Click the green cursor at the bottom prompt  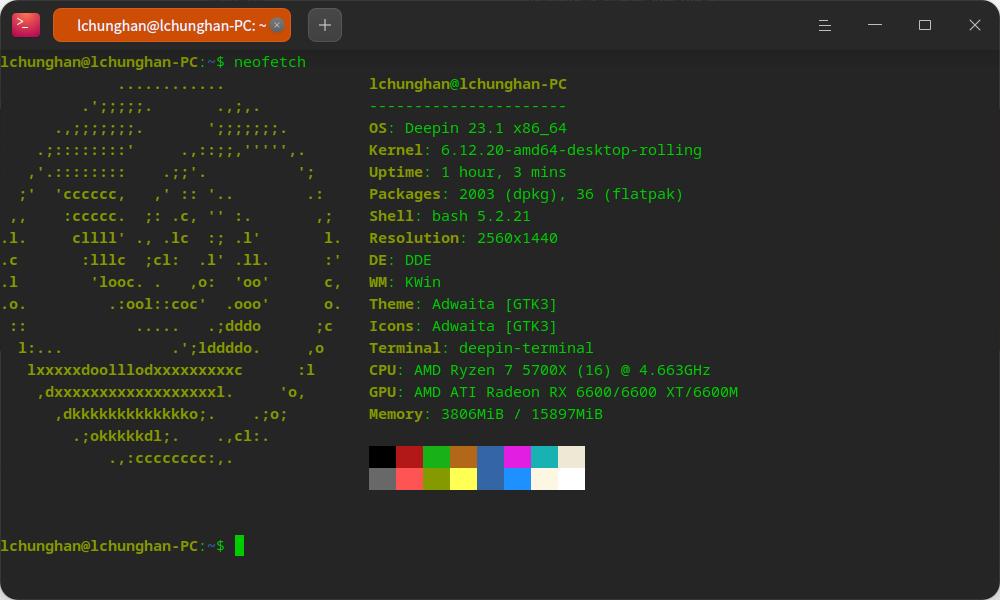point(239,546)
